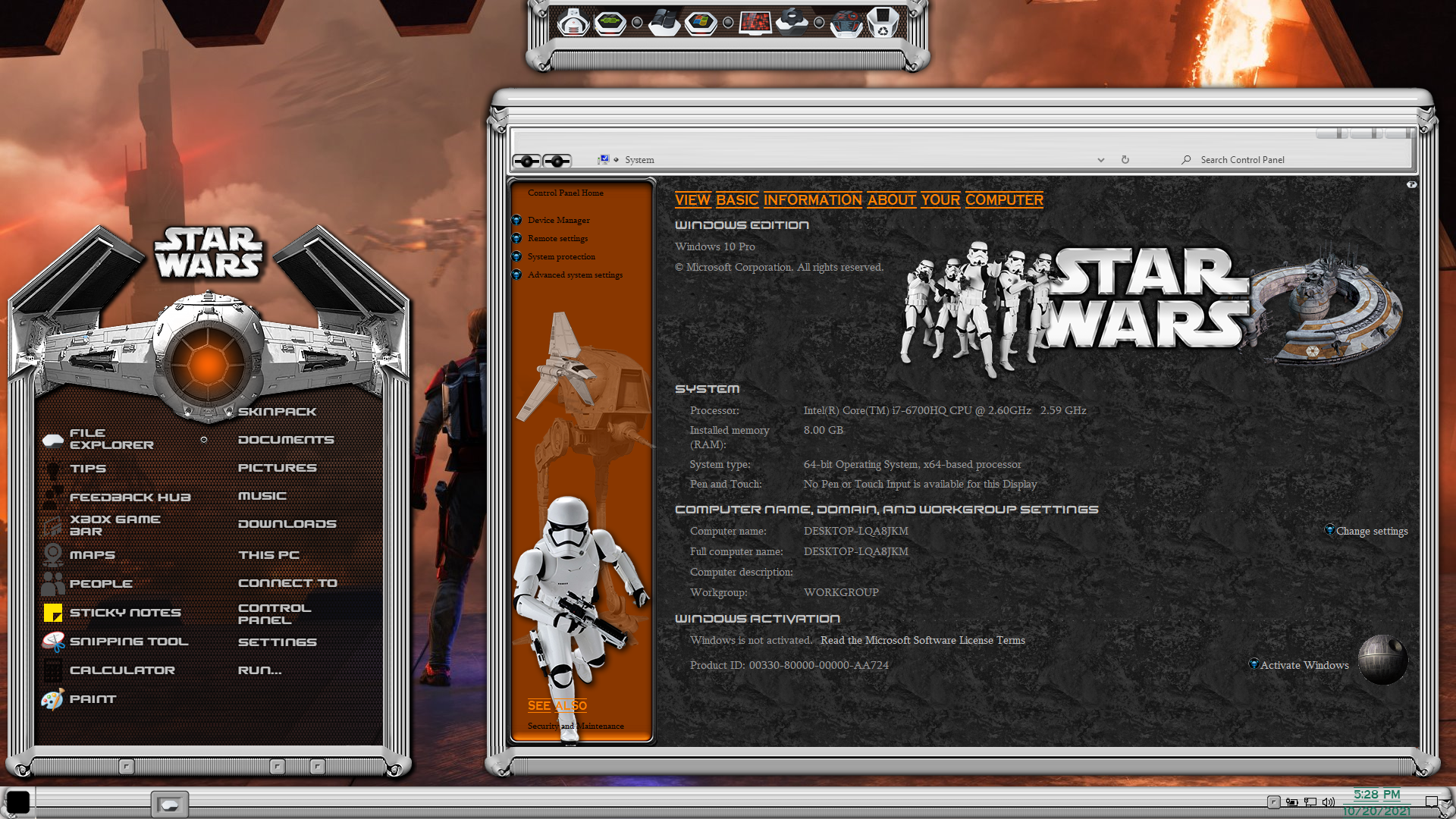
Task: Click Change settings for computer name
Action: [x=1371, y=531]
